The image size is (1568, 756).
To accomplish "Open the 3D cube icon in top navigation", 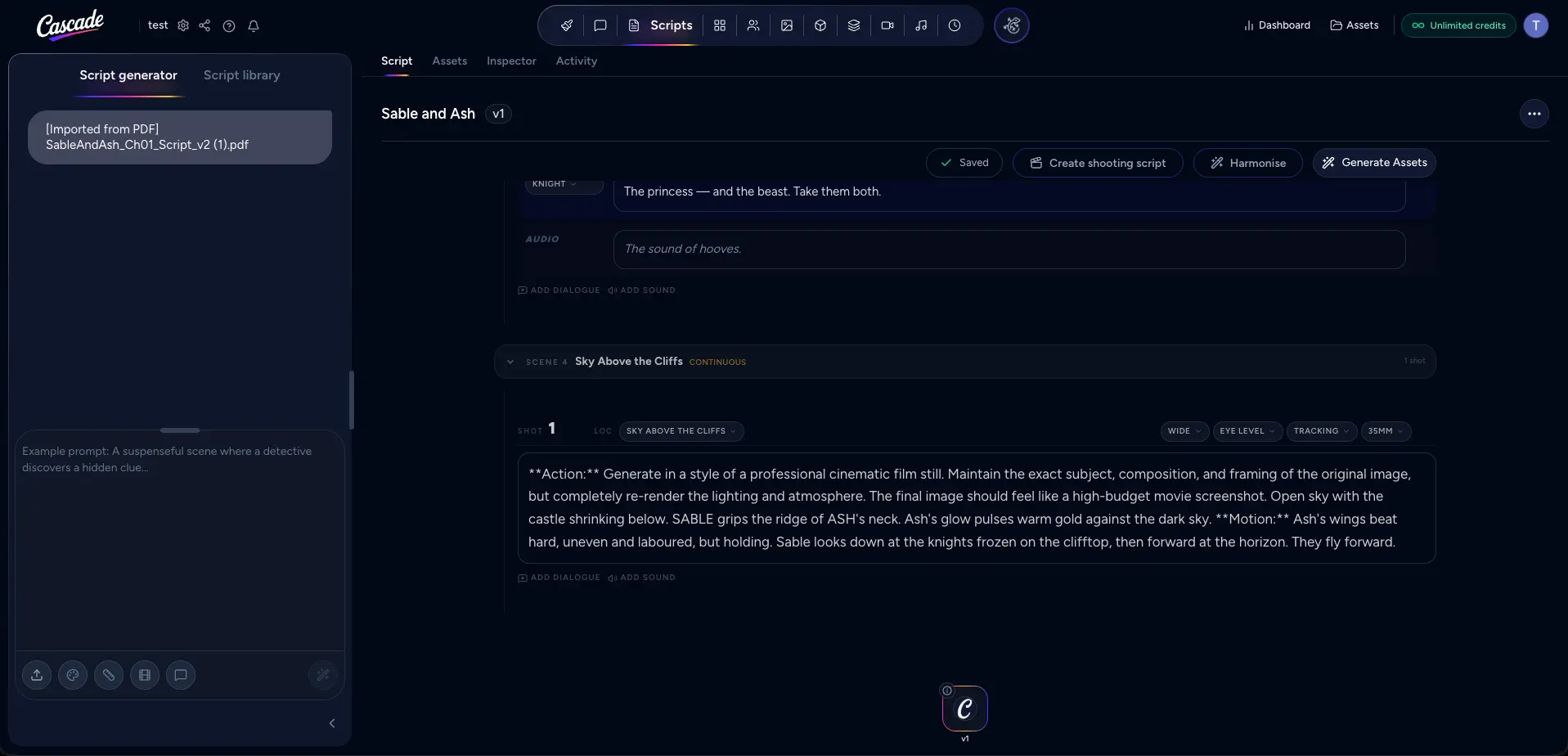I will click(x=820, y=25).
